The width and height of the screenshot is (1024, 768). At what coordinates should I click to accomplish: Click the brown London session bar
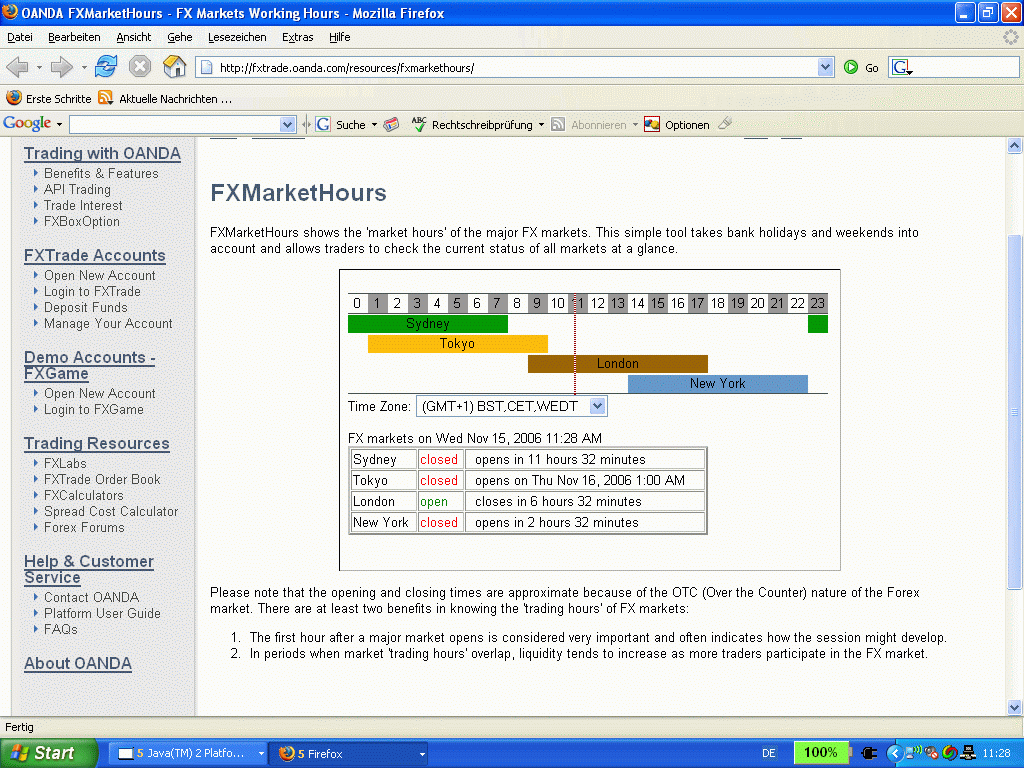click(x=618, y=364)
